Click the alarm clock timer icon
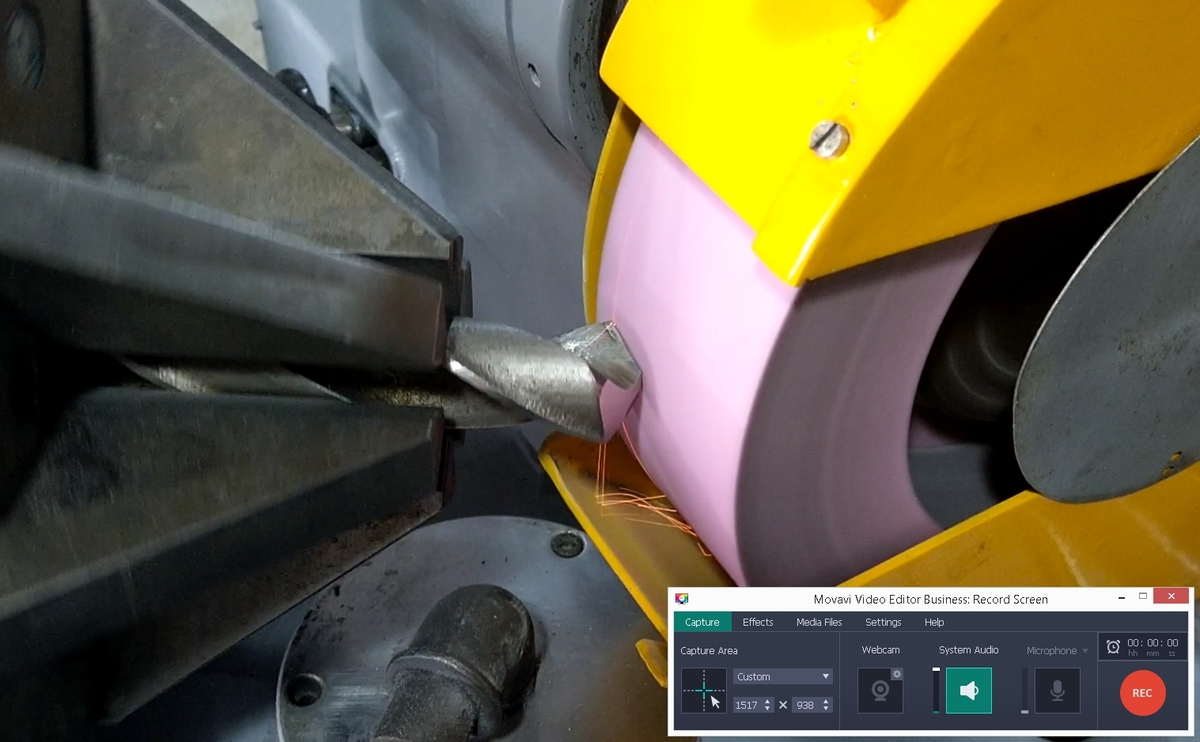The width and height of the screenshot is (1200, 742). [x=1113, y=647]
